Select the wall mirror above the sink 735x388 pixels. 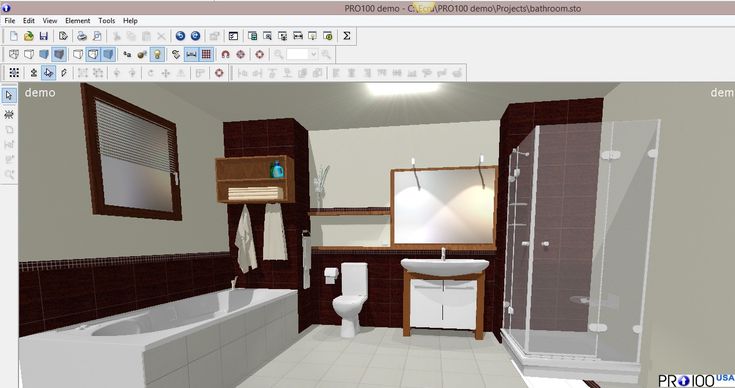pyautogui.click(x=444, y=206)
